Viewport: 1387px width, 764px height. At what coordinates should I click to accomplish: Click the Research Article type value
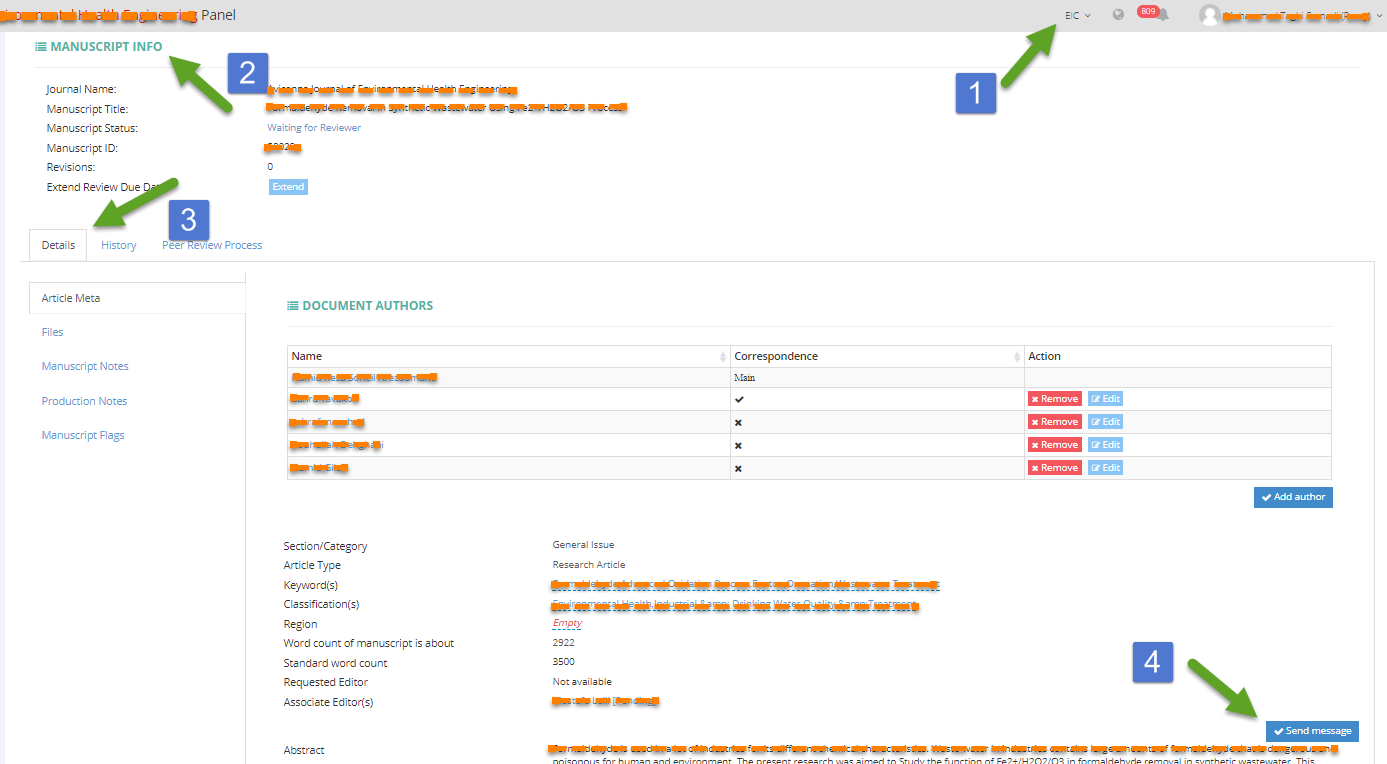click(x=589, y=565)
